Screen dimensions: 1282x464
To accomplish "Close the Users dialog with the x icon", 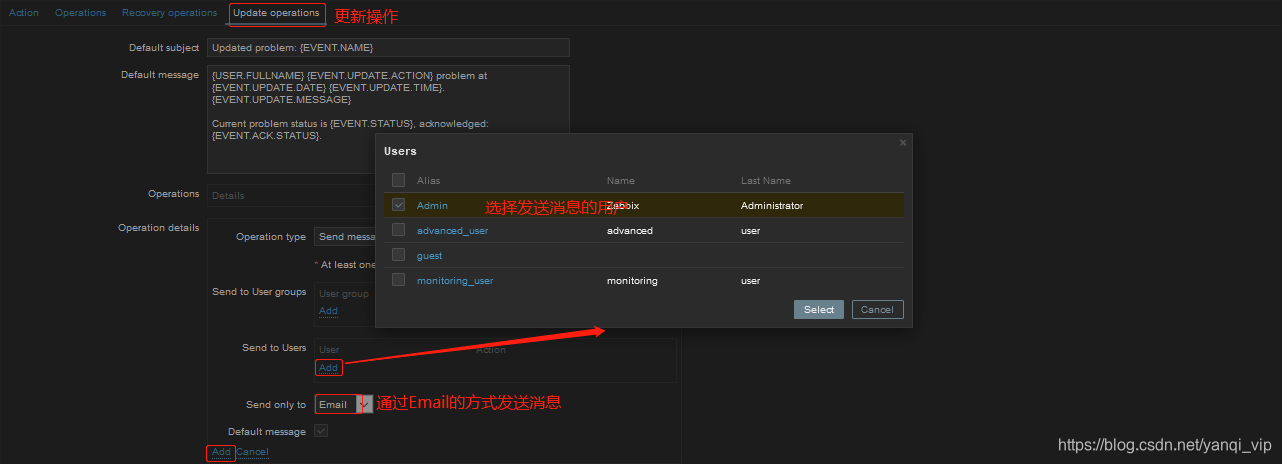I will [x=903, y=142].
